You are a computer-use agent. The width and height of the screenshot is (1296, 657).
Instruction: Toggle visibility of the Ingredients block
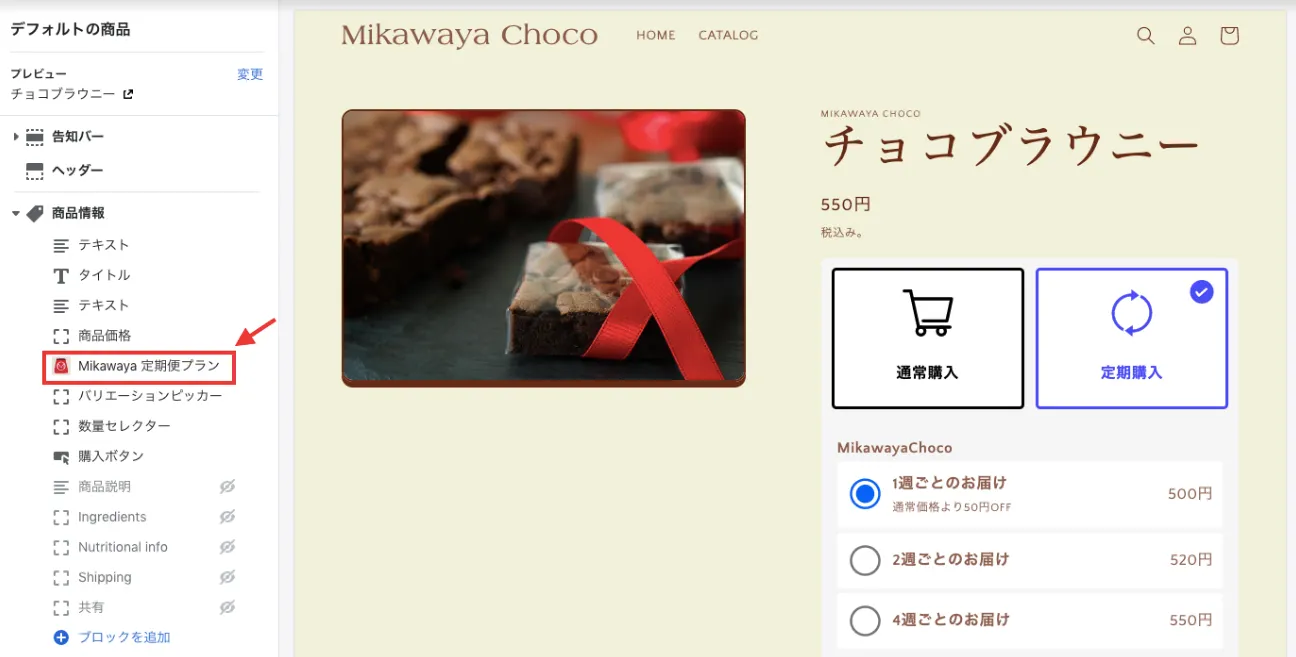coord(227,516)
